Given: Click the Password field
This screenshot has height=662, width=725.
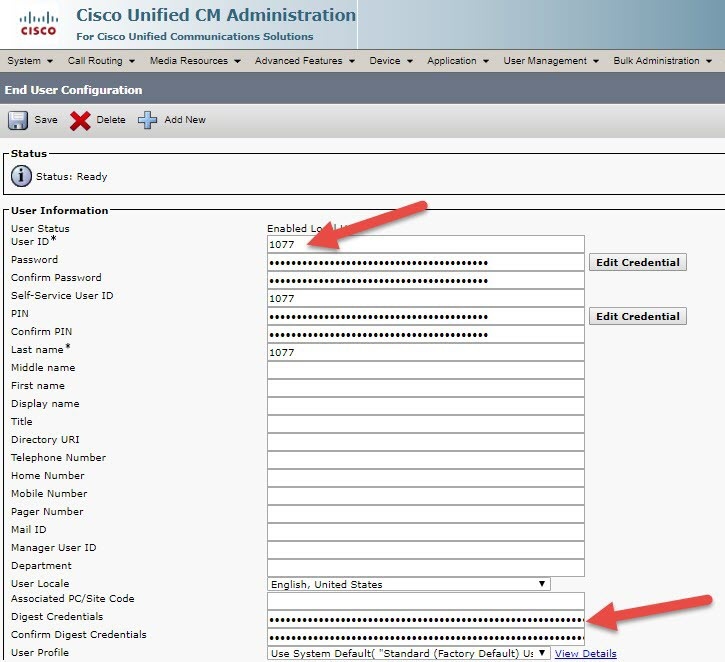Looking at the screenshot, I should tap(426, 262).
